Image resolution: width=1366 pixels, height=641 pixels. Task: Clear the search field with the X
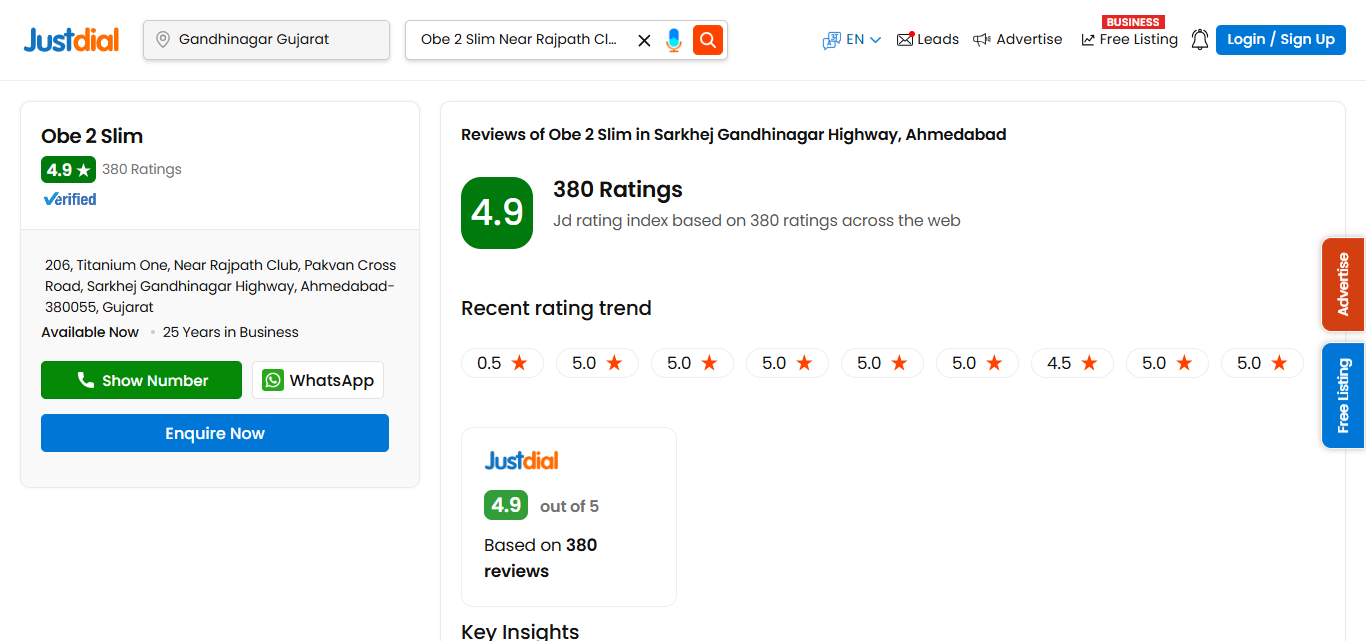pyautogui.click(x=644, y=40)
